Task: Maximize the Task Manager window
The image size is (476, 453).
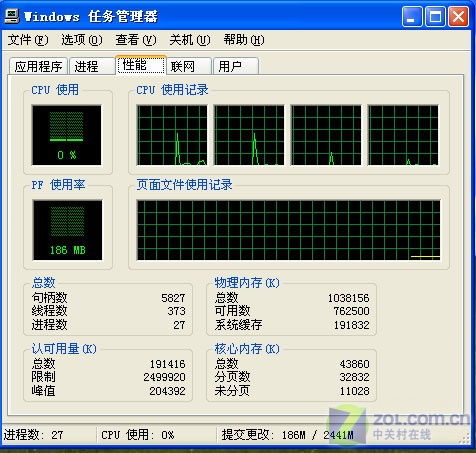Action: (435, 16)
